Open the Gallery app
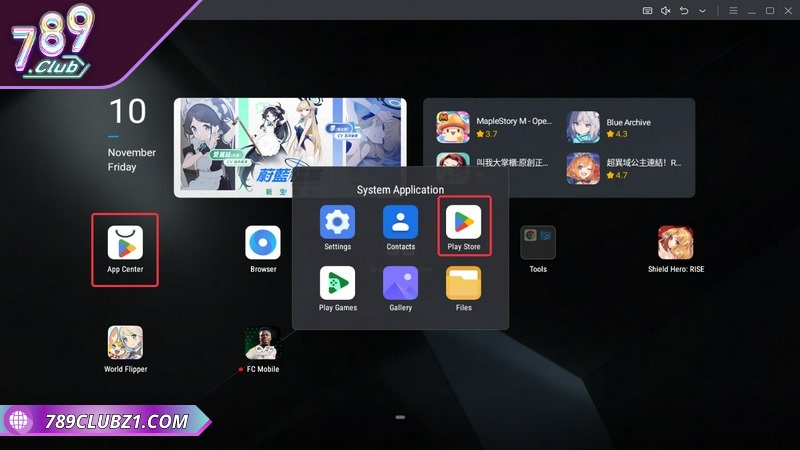Viewport: 800px width, 450px height. click(x=400, y=283)
